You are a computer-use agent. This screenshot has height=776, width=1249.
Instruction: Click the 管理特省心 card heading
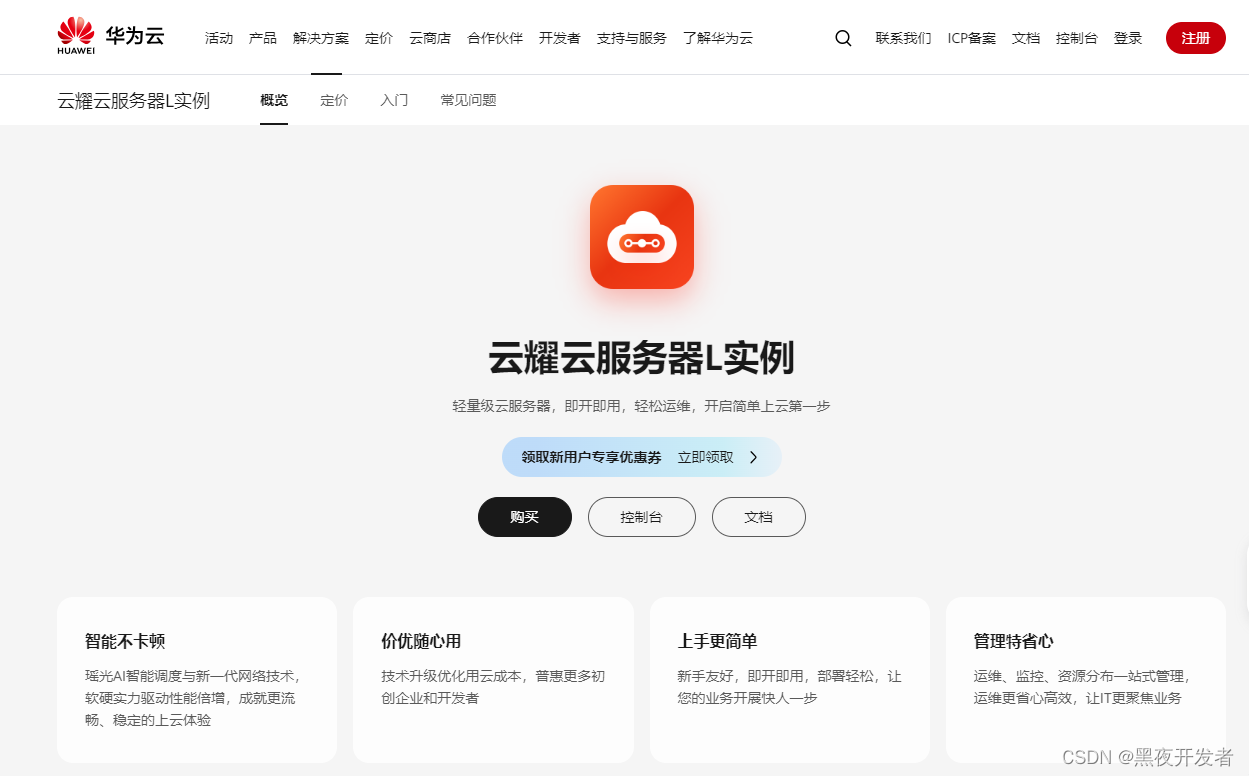(1014, 641)
